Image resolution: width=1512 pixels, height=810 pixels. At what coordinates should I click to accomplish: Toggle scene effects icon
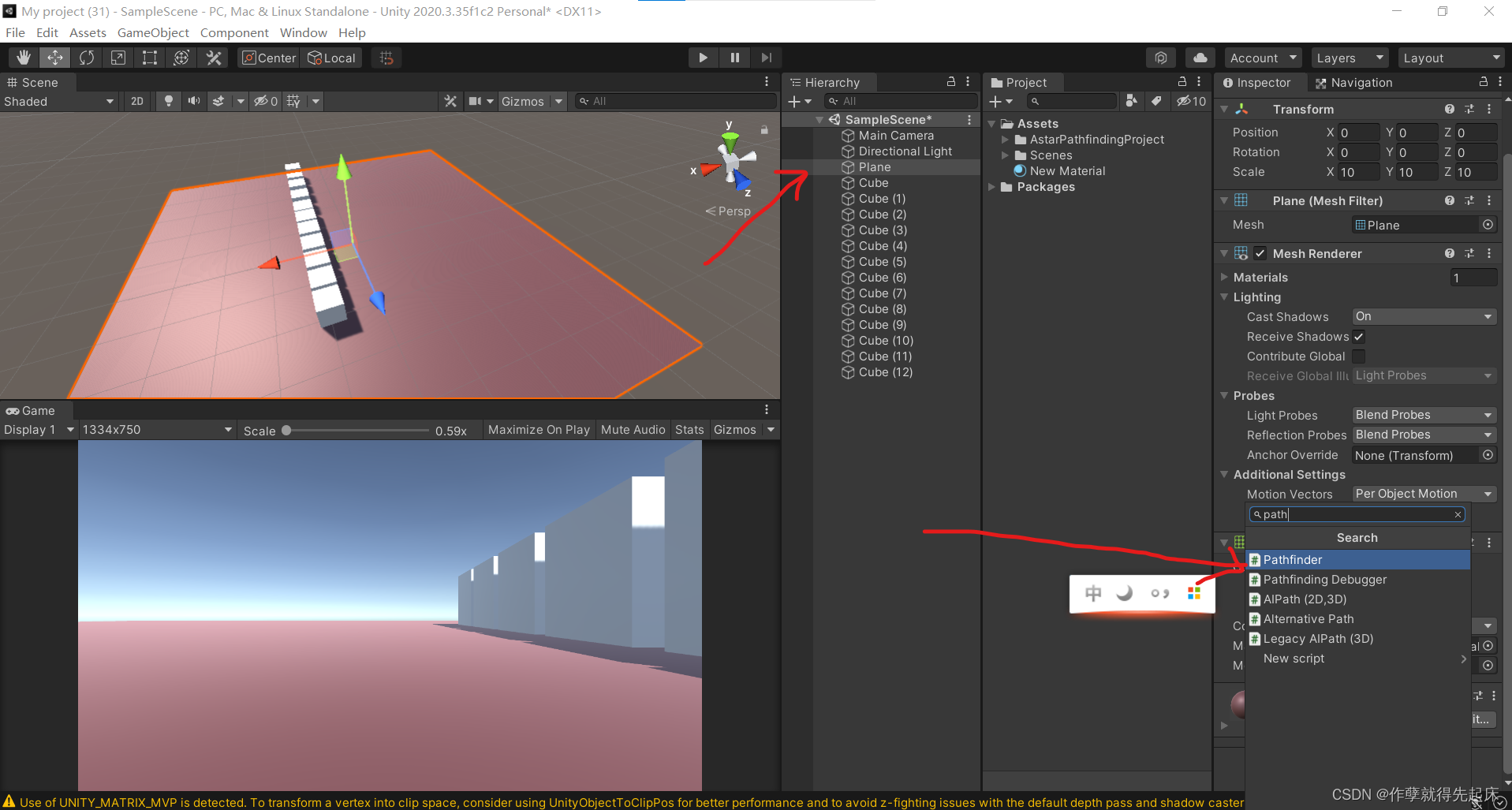[218, 101]
